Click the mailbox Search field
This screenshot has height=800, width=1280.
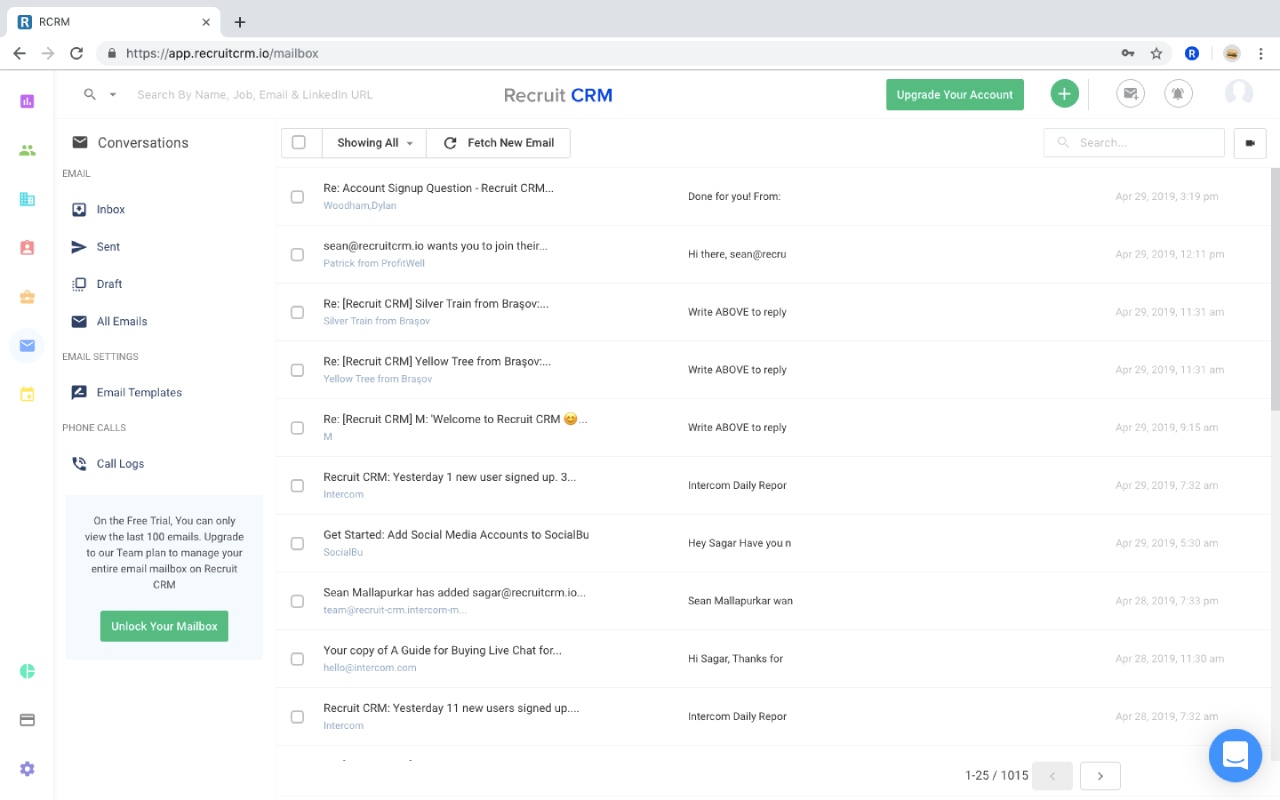tap(1134, 143)
